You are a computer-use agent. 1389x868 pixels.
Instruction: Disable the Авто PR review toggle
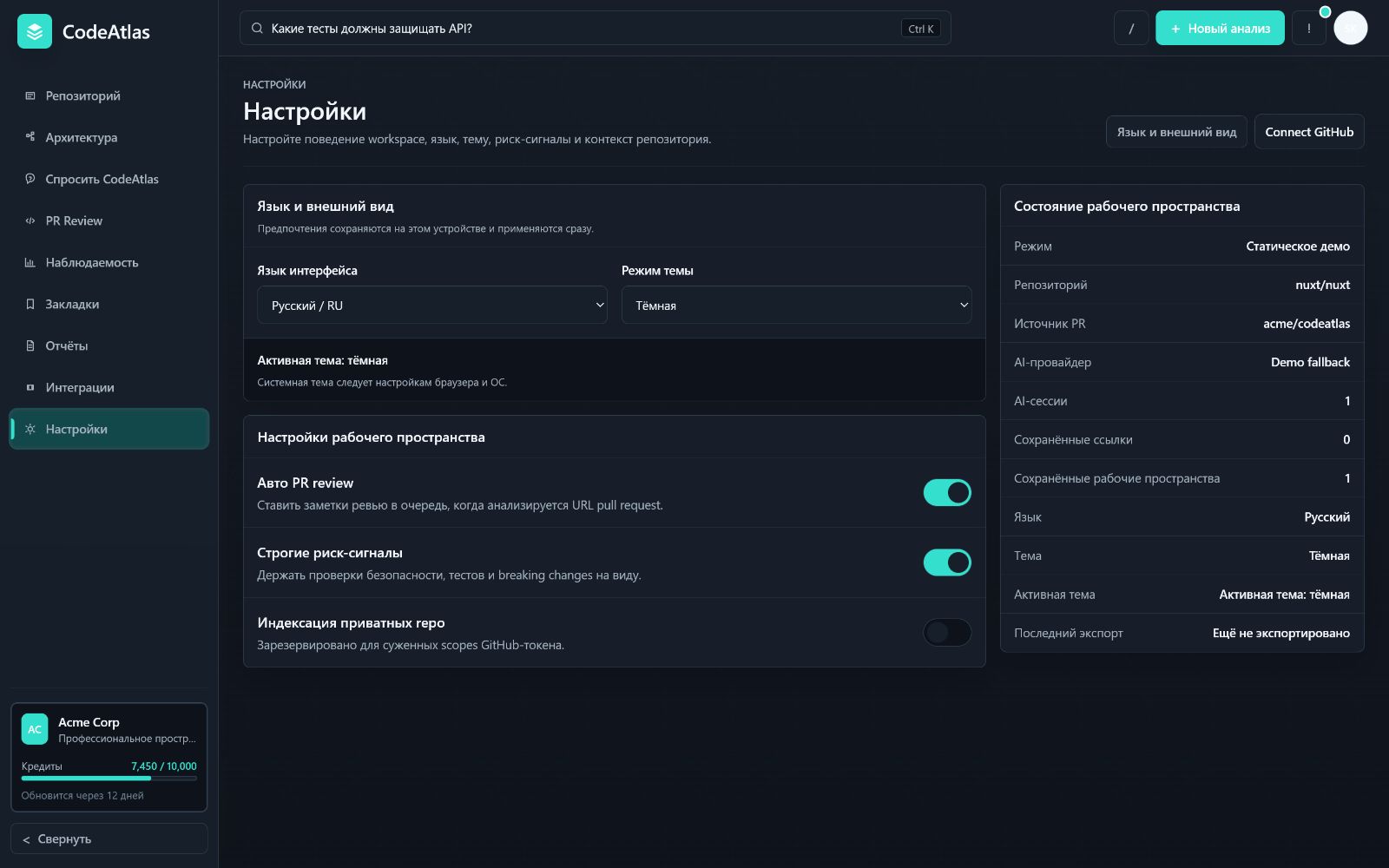tap(947, 492)
